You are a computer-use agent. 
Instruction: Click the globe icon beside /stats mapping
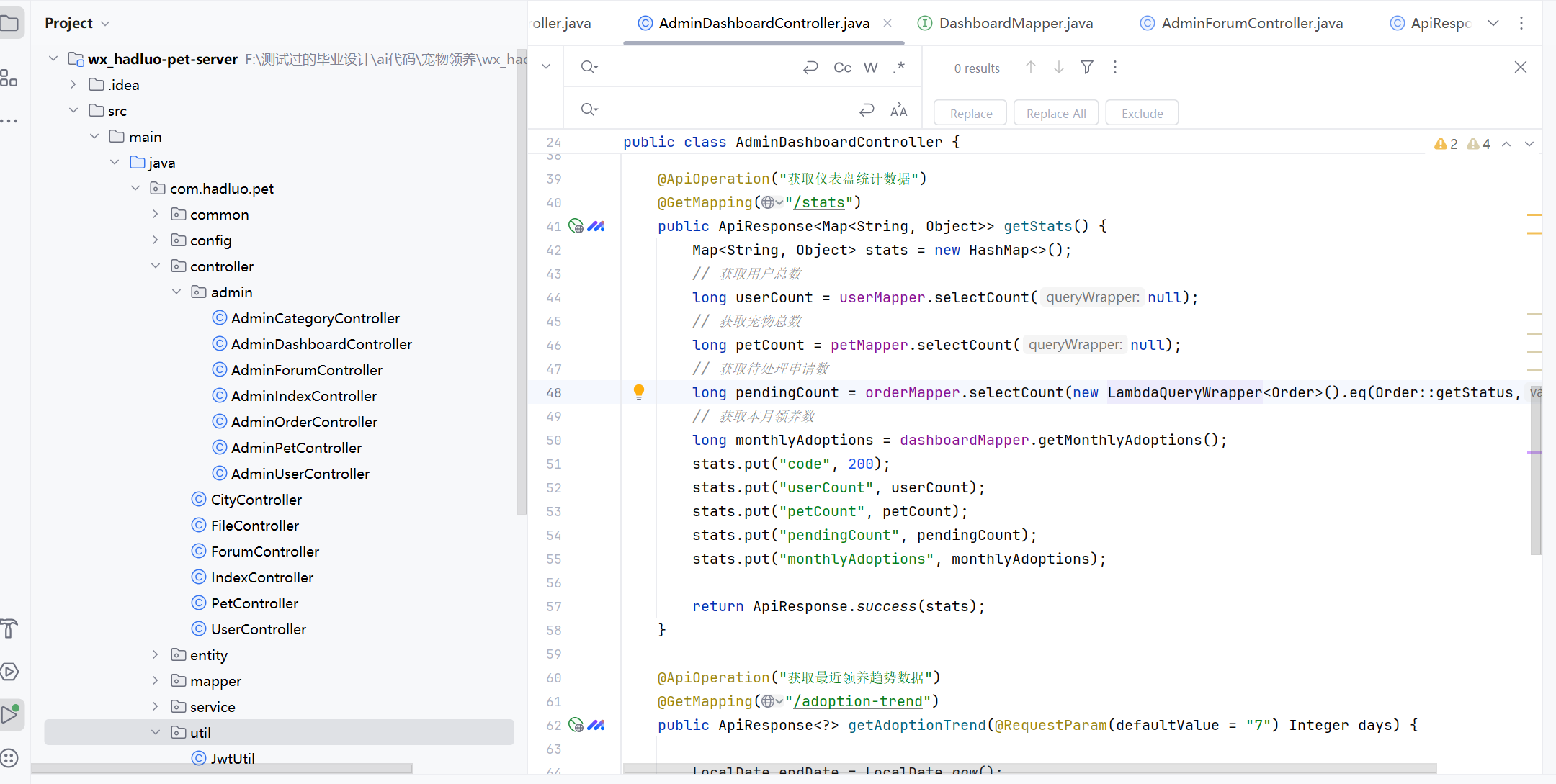tap(769, 202)
